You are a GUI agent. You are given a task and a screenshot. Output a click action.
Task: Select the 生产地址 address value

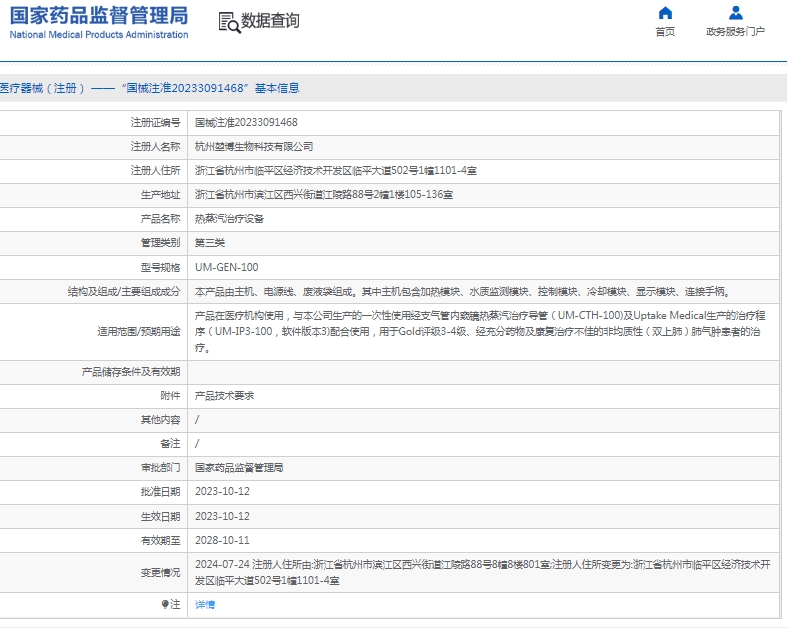pyautogui.click(x=324, y=195)
